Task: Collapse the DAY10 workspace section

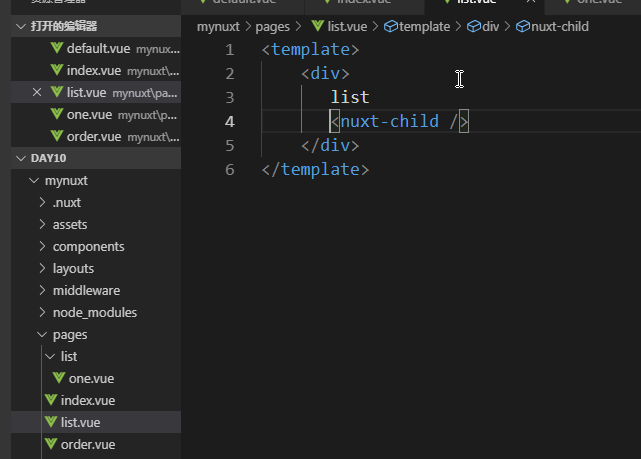Action: pos(21,158)
